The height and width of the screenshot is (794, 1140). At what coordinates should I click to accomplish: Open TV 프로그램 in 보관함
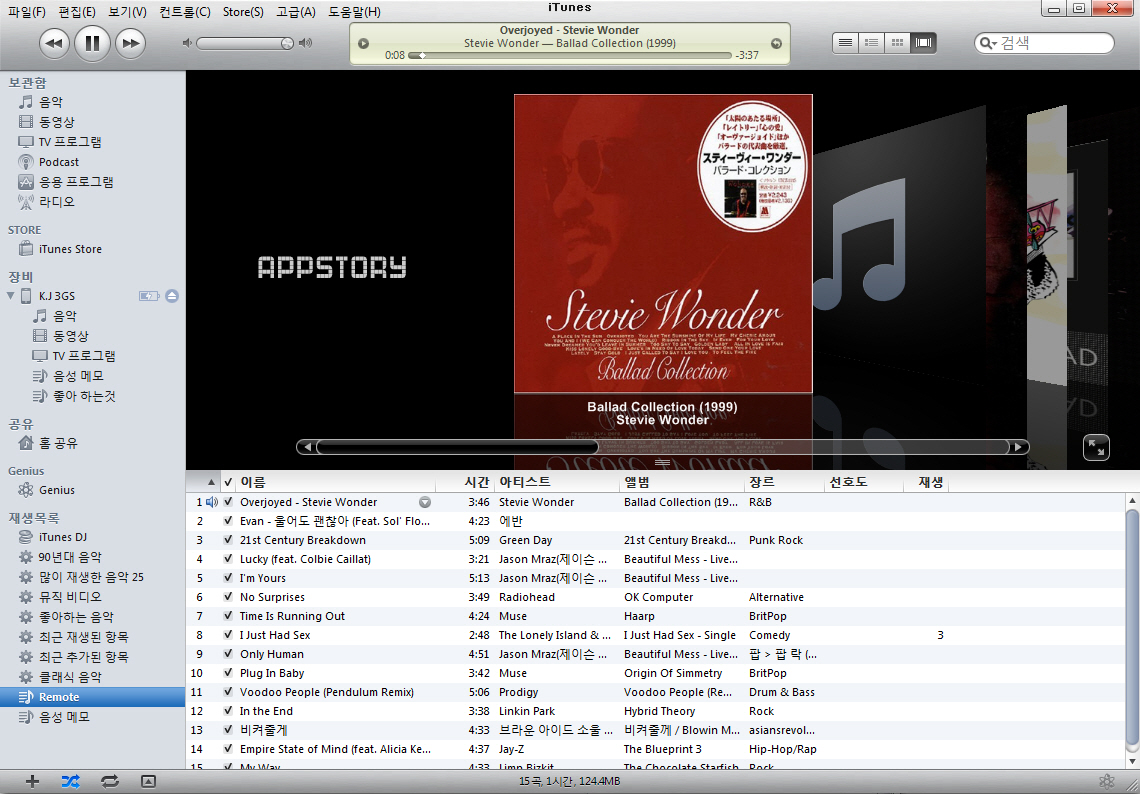[x=70, y=142]
